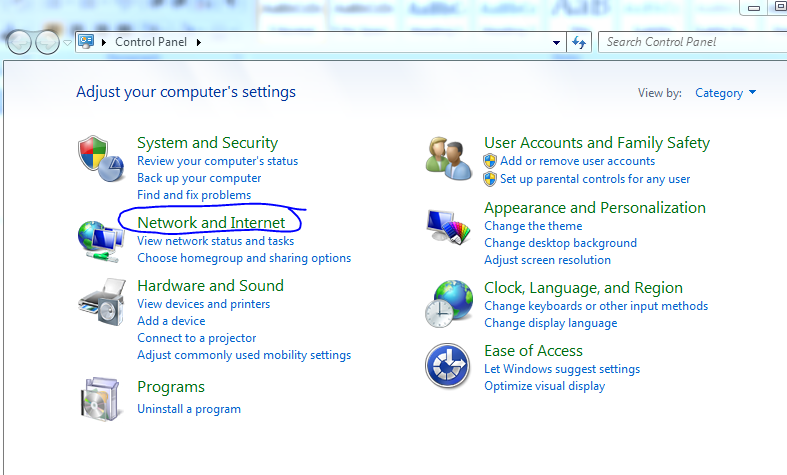Open the Network and Internet globe icon

click(x=101, y=242)
